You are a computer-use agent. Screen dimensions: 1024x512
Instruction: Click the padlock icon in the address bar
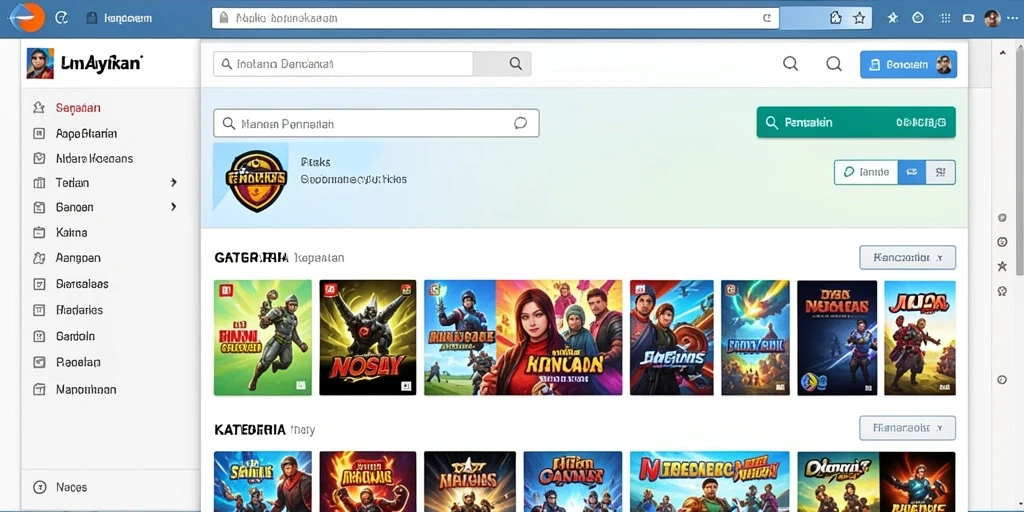coord(224,18)
